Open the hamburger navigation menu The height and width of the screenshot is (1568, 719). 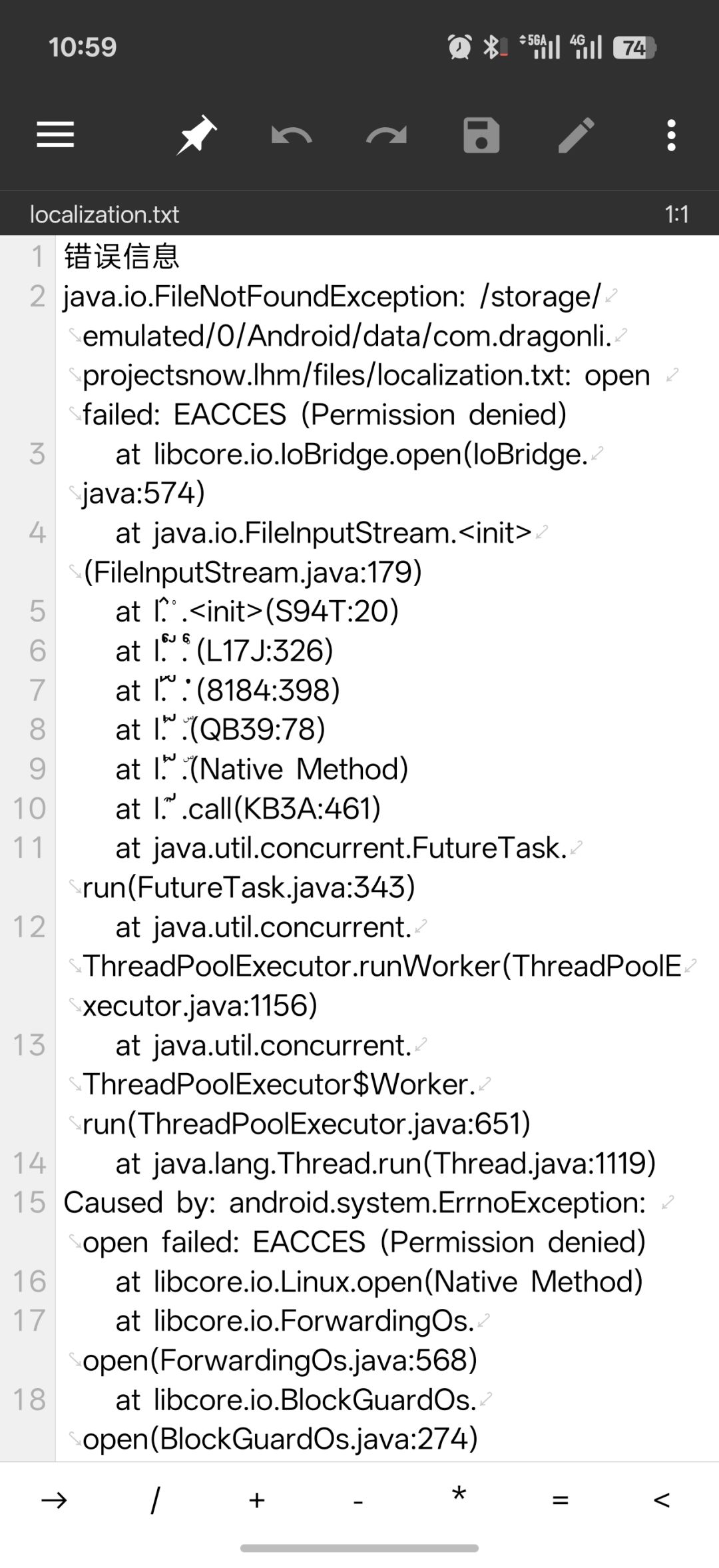pos(55,135)
